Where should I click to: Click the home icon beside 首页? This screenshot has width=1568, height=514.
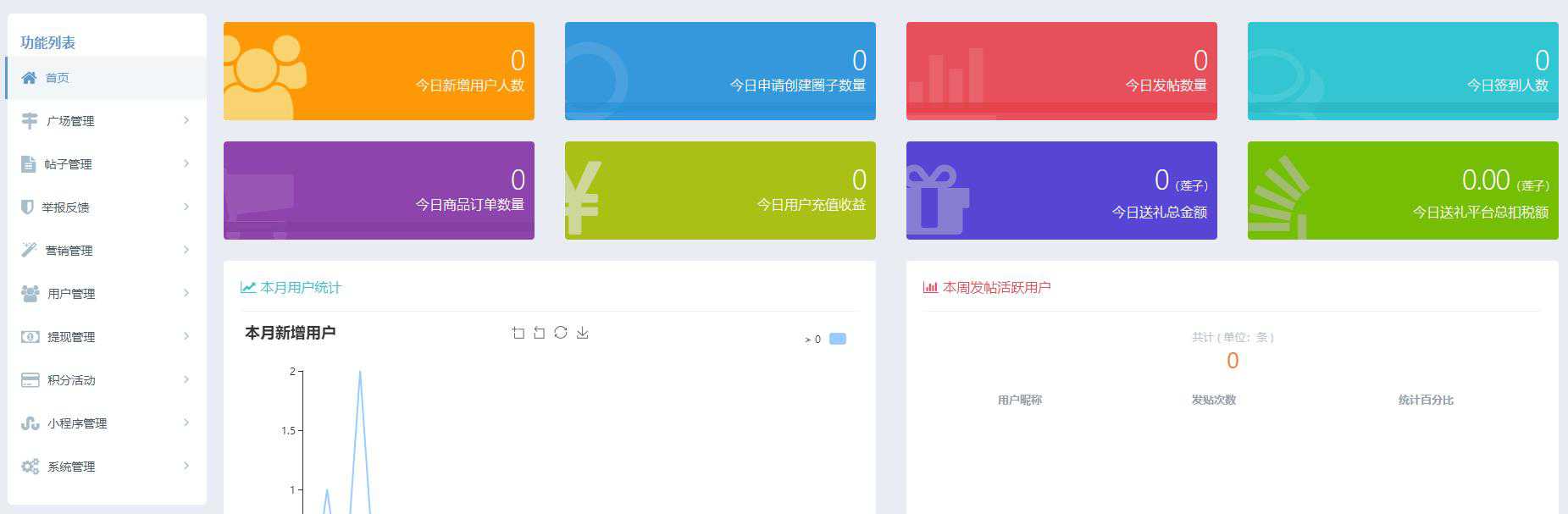tap(29, 78)
